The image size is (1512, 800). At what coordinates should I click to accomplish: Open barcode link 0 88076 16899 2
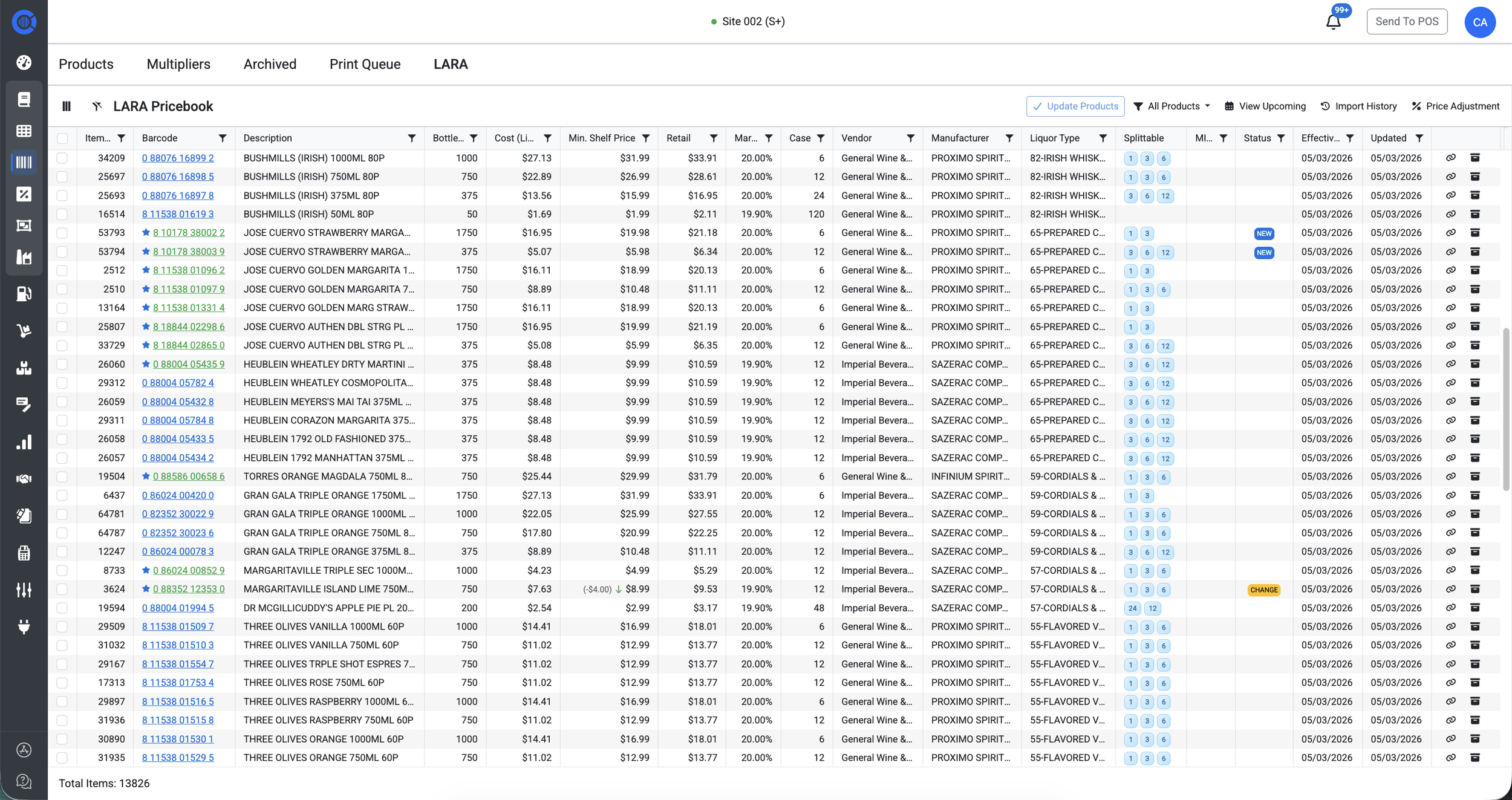(178, 158)
